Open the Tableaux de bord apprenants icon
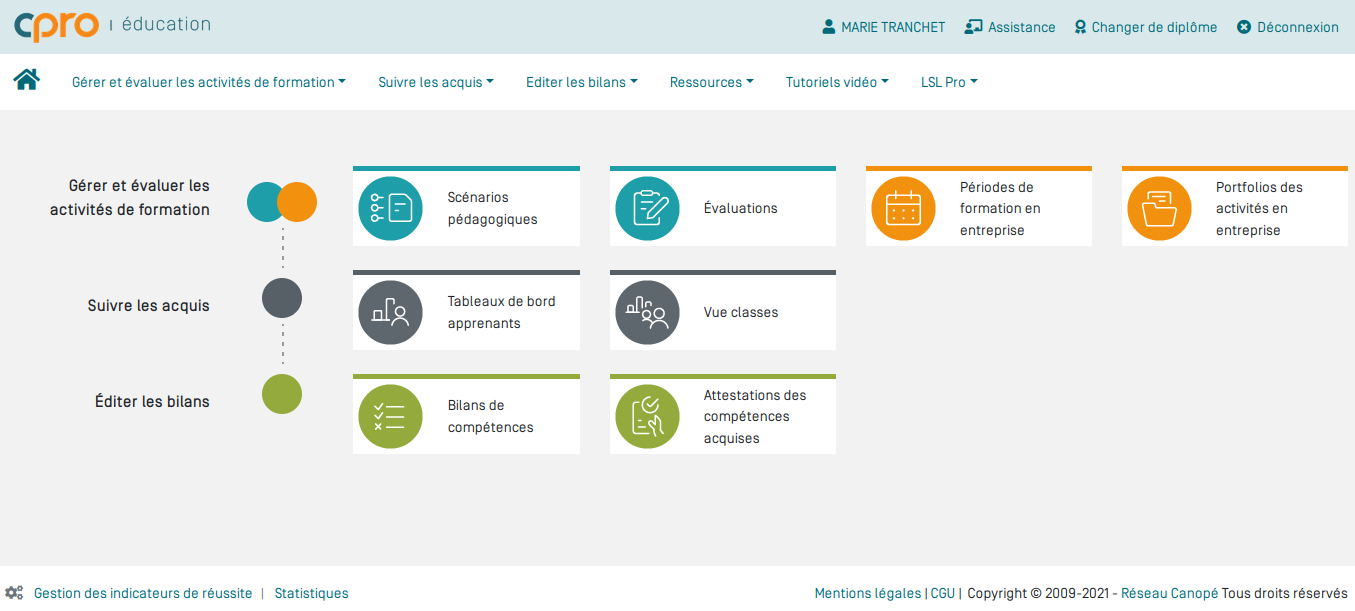 coord(390,312)
